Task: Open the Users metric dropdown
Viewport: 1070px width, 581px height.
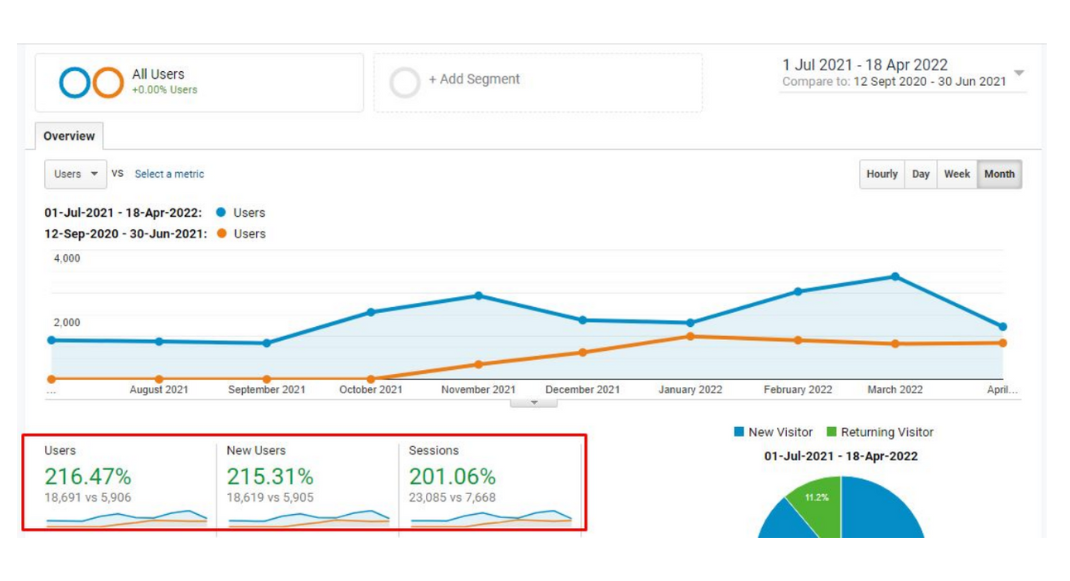Action: pos(74,174)
